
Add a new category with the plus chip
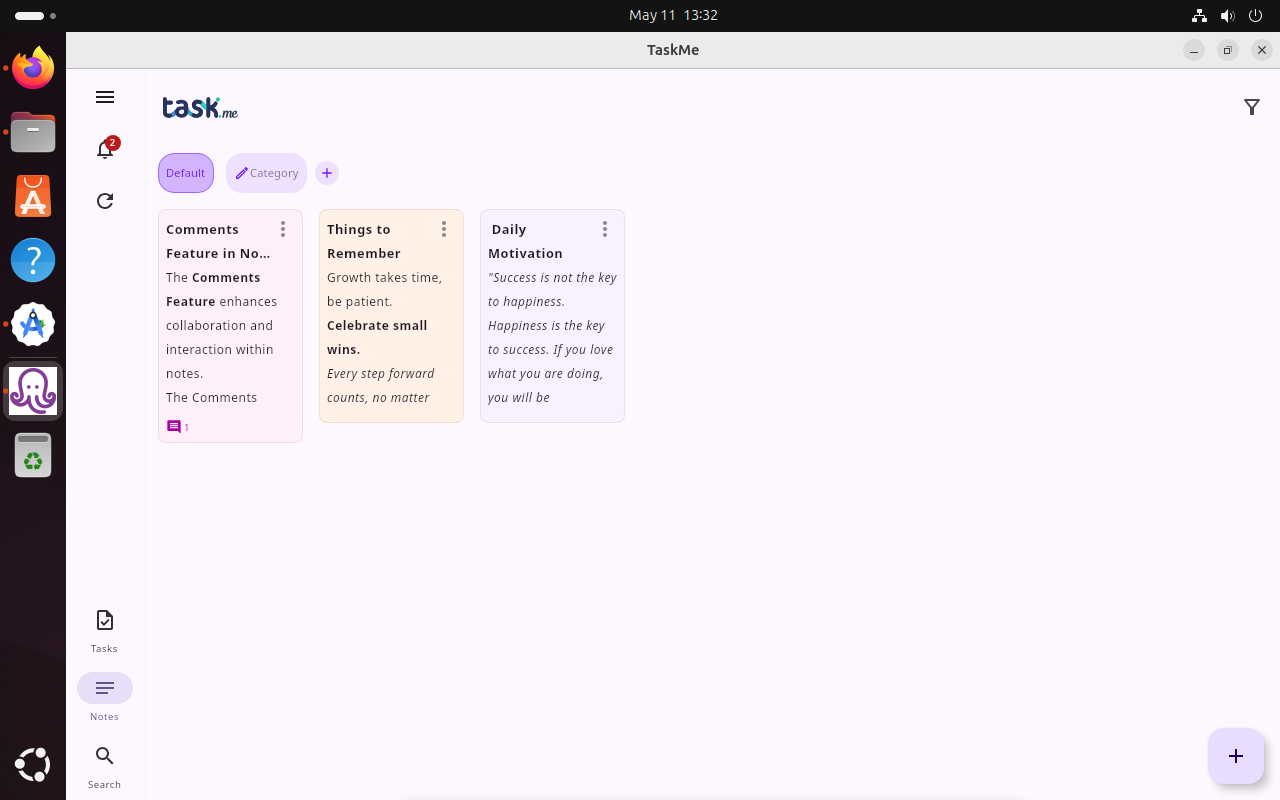(327, 172)
